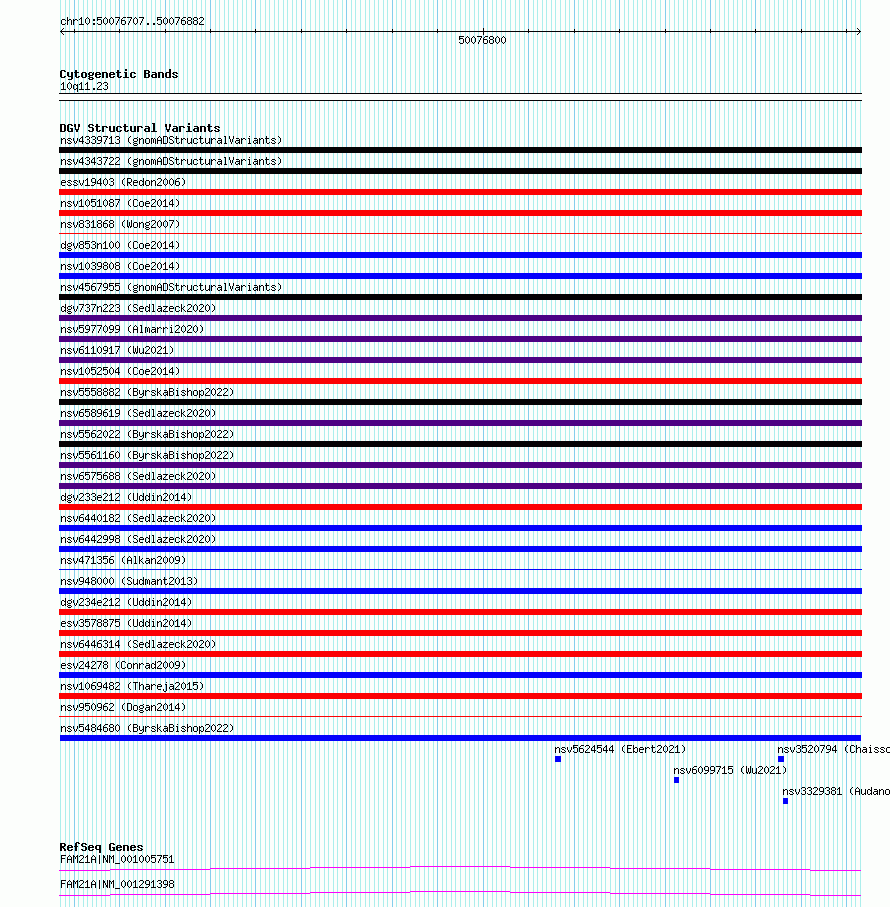Screen dimensions: 890x907
Task: Select the thin red line for nsv831868 (Wong2007)
Action: pos(460,234)
